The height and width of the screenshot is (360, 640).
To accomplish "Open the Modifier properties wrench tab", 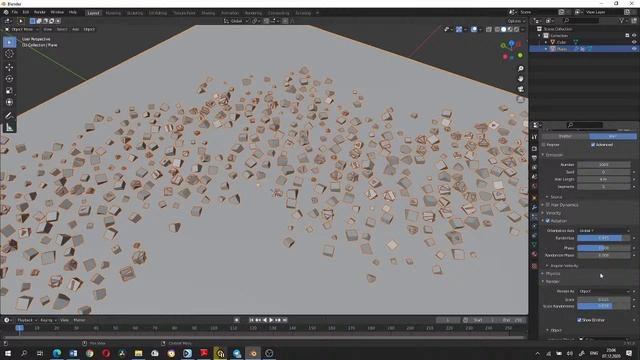I will coord(534,207).
